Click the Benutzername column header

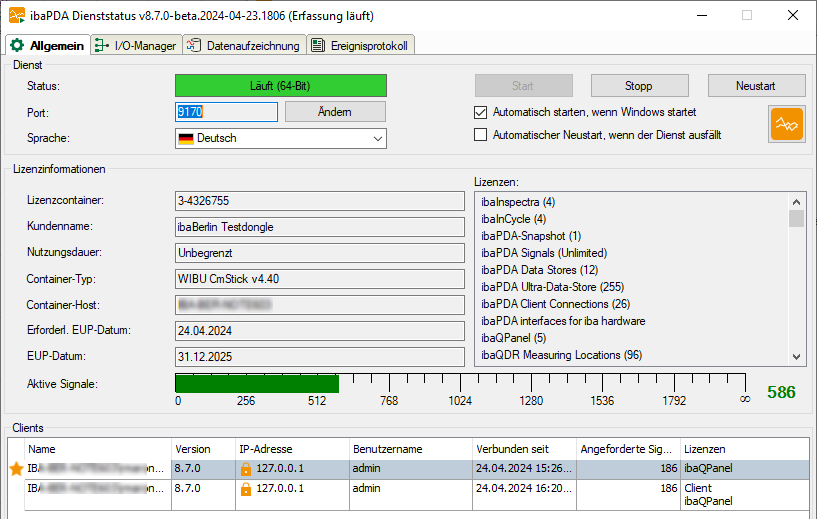coord(411,449)
